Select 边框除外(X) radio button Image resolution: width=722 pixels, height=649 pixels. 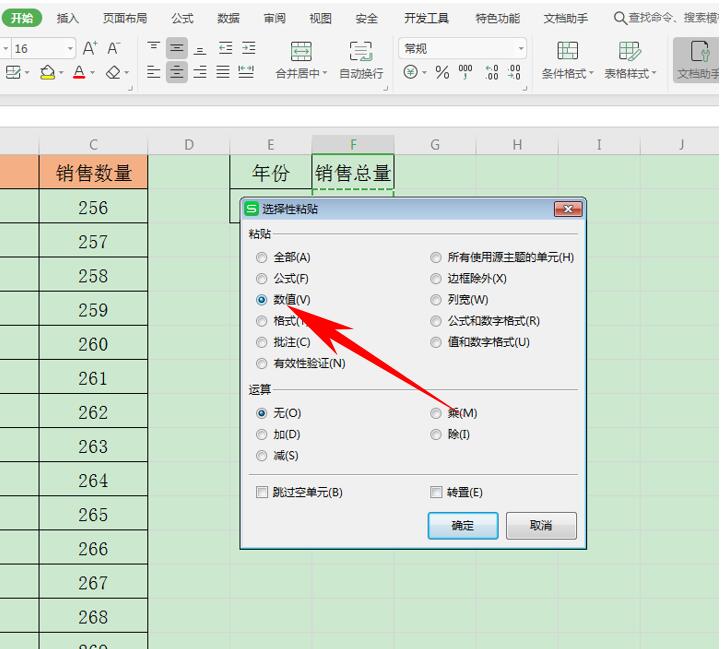[x=436, y=279]
